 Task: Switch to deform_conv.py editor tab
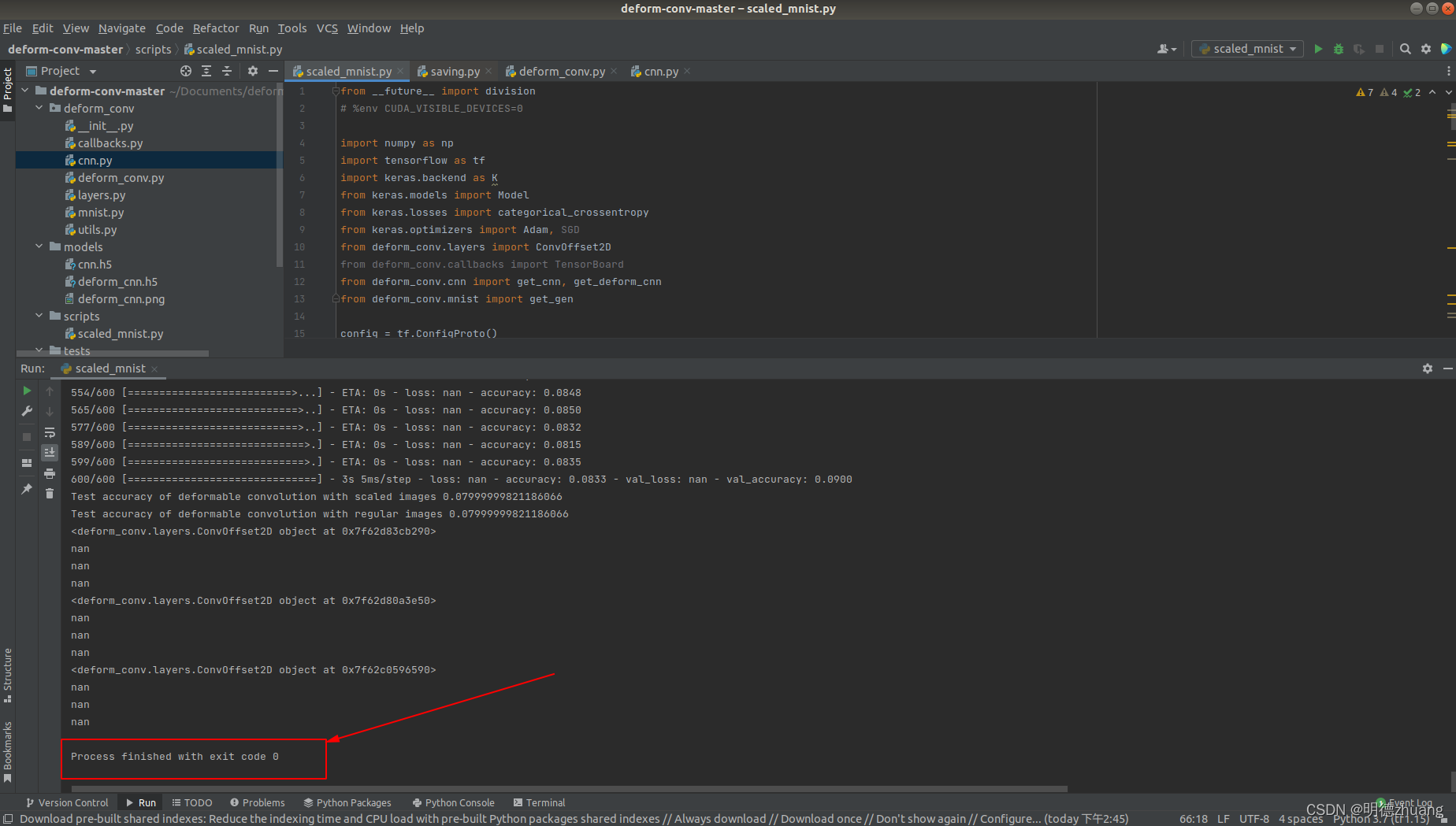(x=562, y=71)
